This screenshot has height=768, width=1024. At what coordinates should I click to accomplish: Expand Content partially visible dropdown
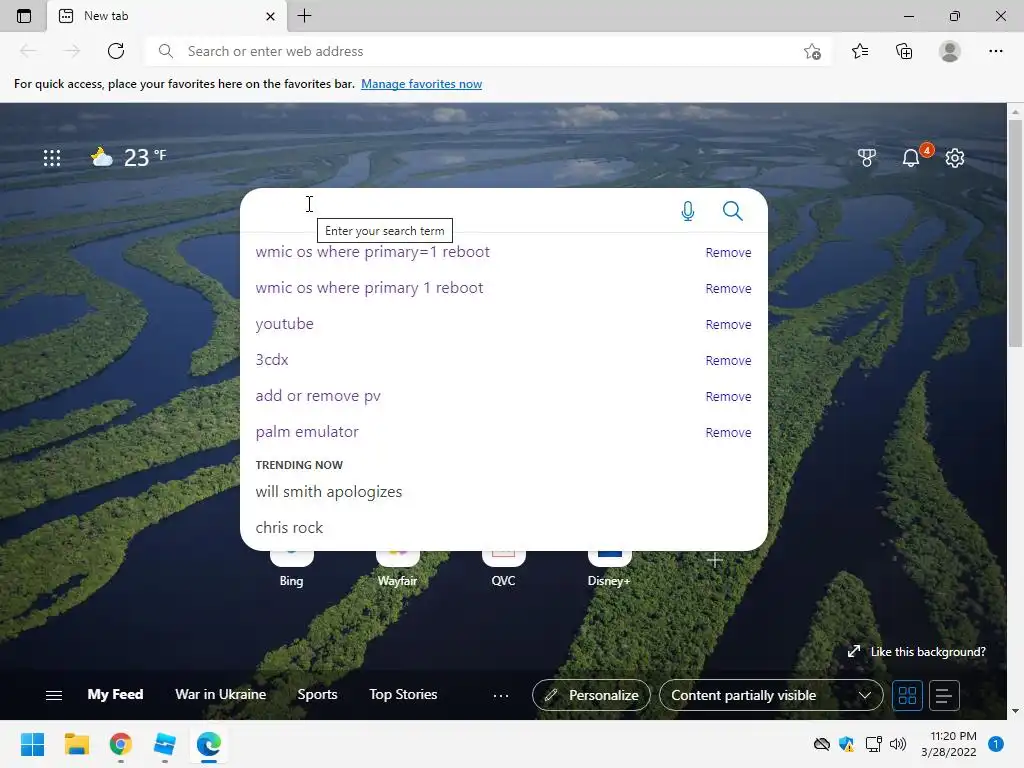pyautogui.click(x=771, y=696)
